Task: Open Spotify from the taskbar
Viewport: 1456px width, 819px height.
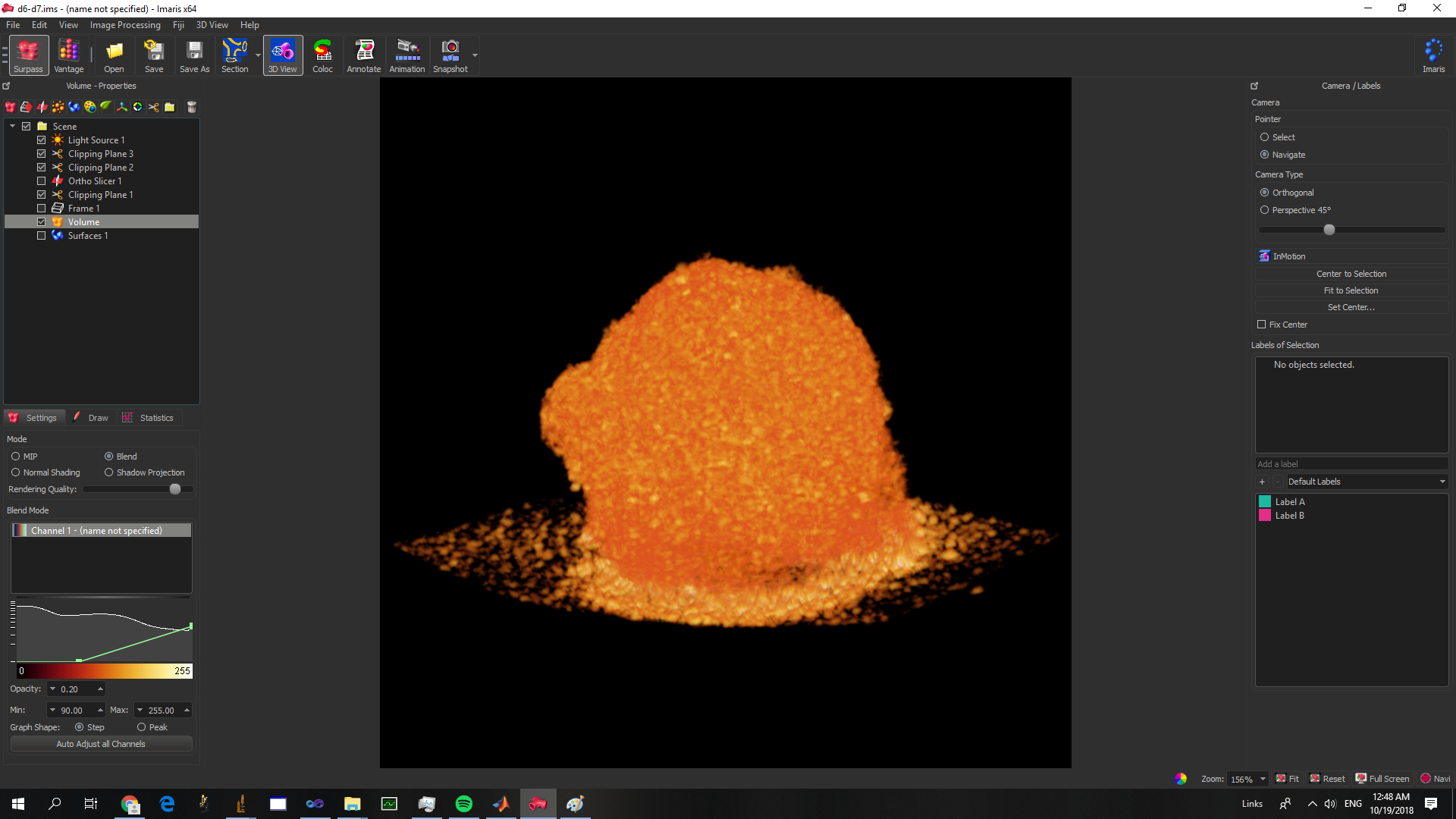Action: [463, 804]
